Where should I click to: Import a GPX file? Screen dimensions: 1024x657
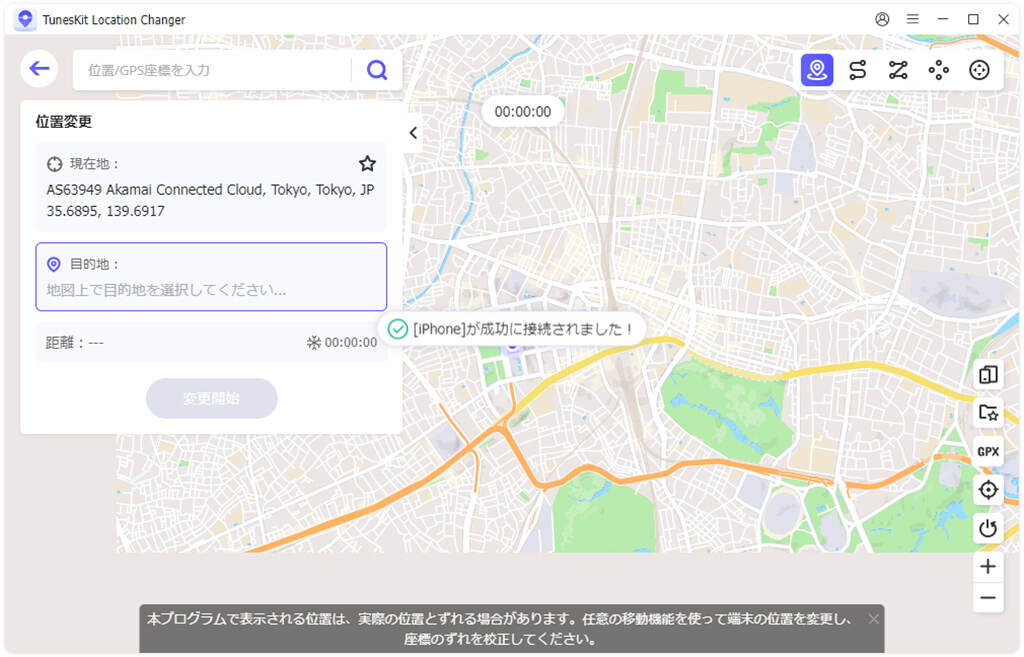988,451
